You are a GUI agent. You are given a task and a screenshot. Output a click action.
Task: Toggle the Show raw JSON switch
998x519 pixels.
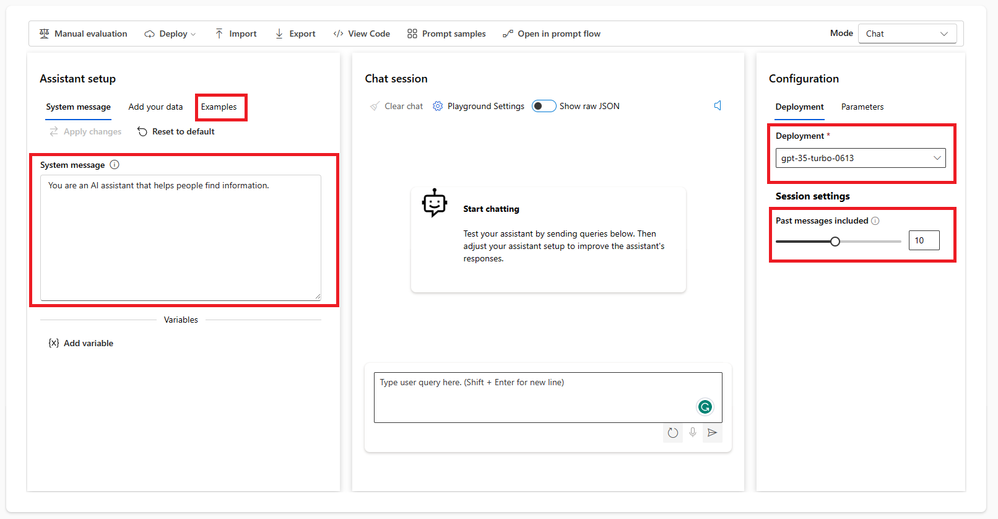[x=544, y=106]
